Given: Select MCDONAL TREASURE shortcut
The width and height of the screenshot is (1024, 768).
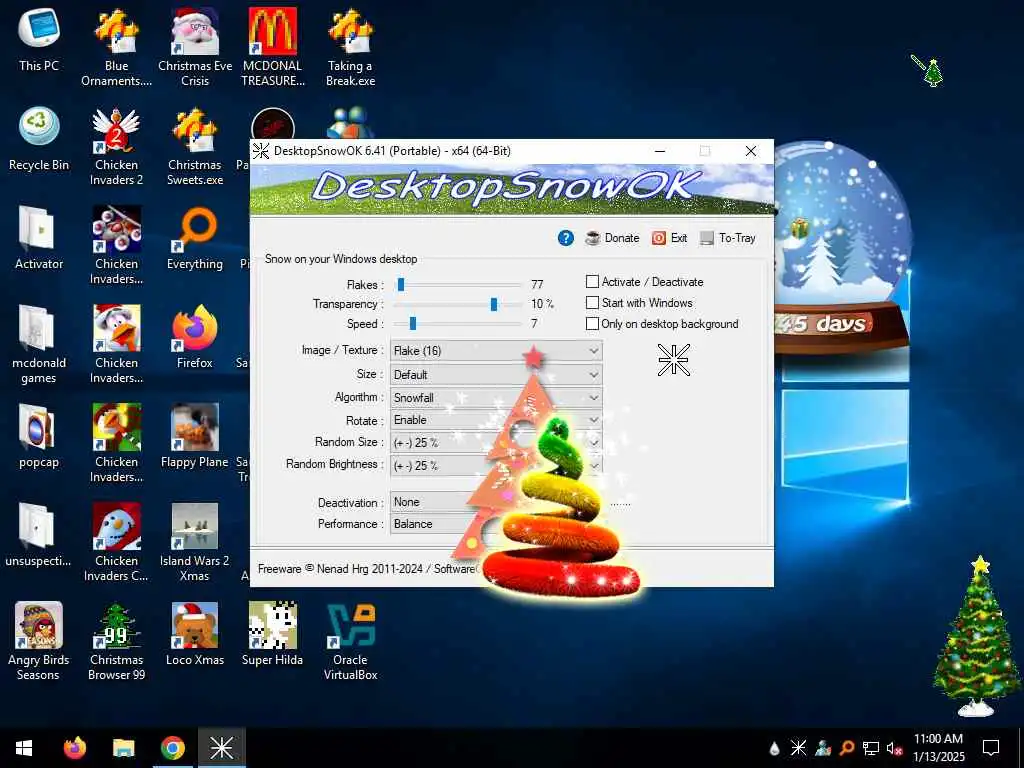Looking at the screenshot, I should (272, 47).
